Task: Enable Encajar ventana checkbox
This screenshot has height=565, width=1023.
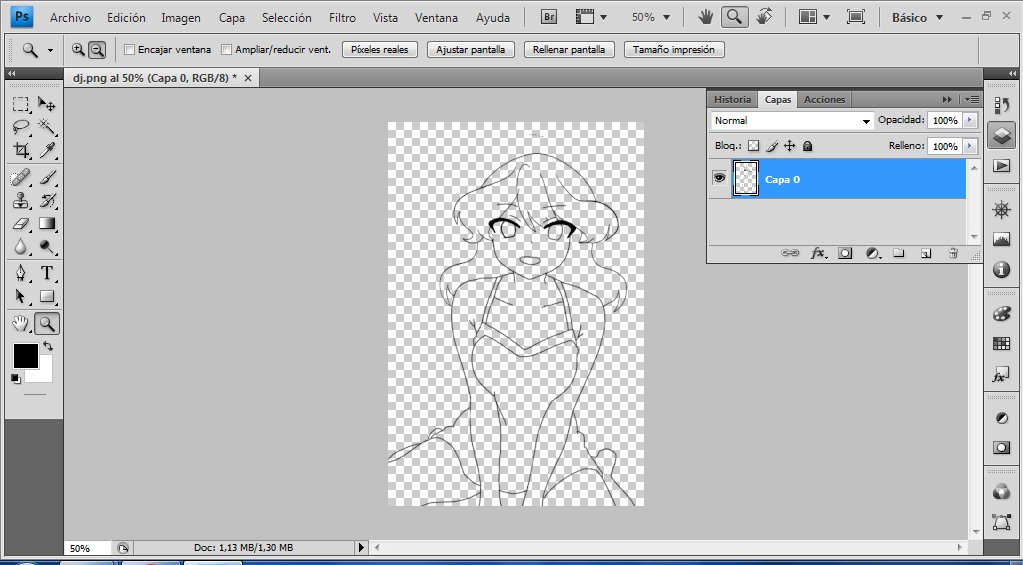Action: tap(129, 49)
